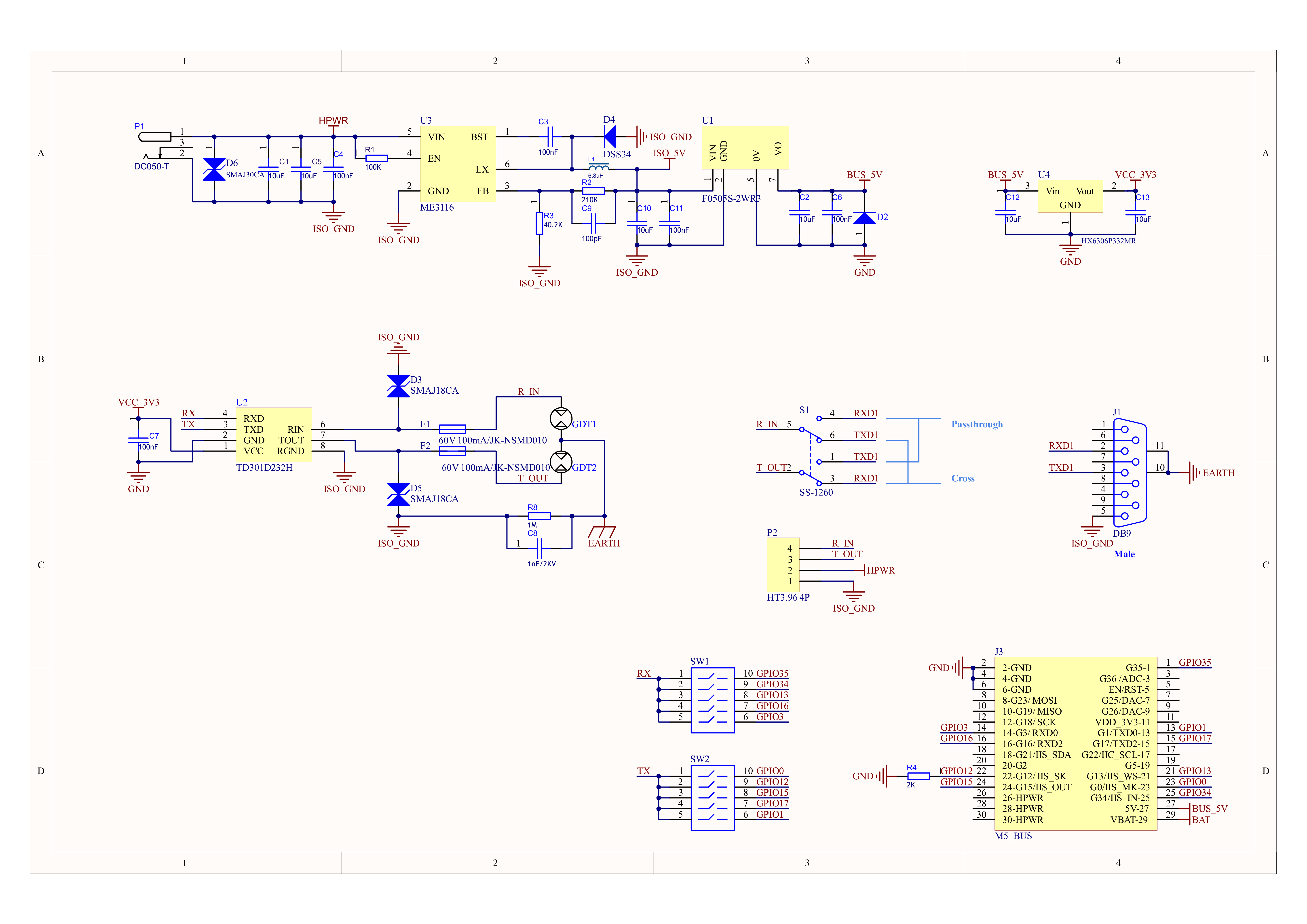1307x924 pixels.
Task: Select the SW2 DIP switch block
Action: (712, 798)
